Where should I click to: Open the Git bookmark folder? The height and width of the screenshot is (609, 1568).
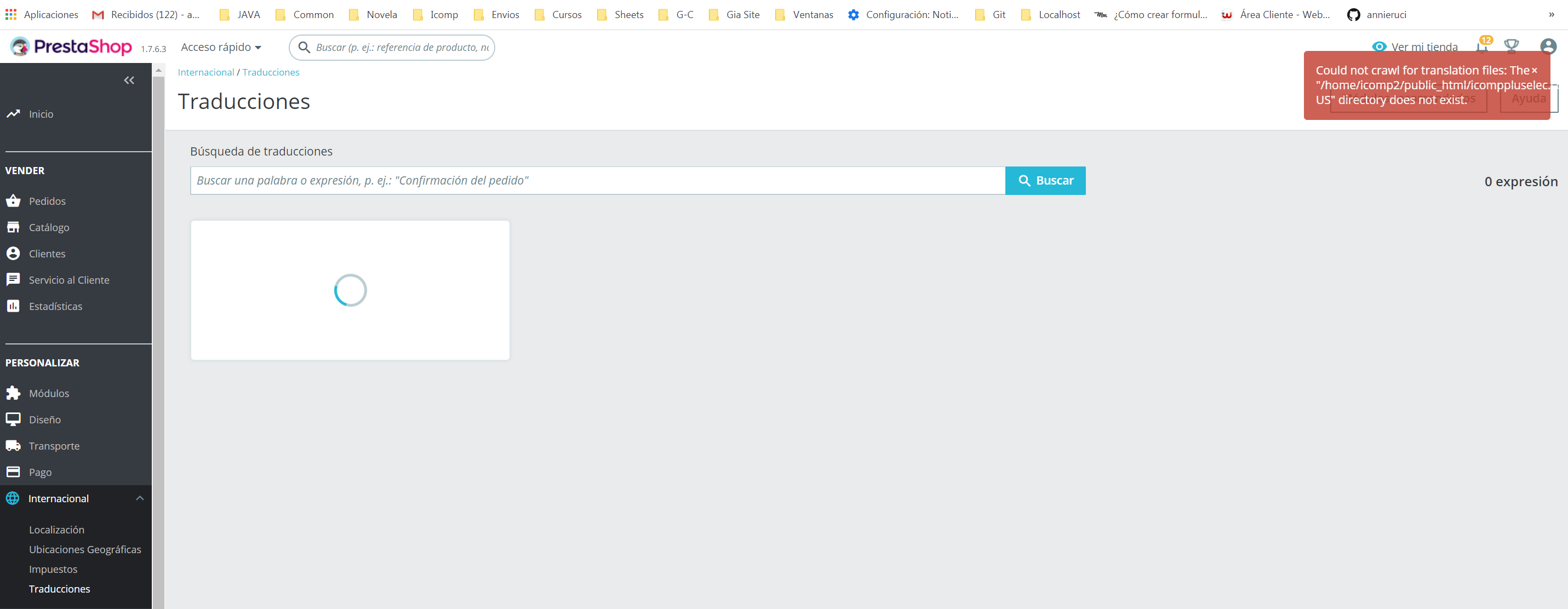990,14
